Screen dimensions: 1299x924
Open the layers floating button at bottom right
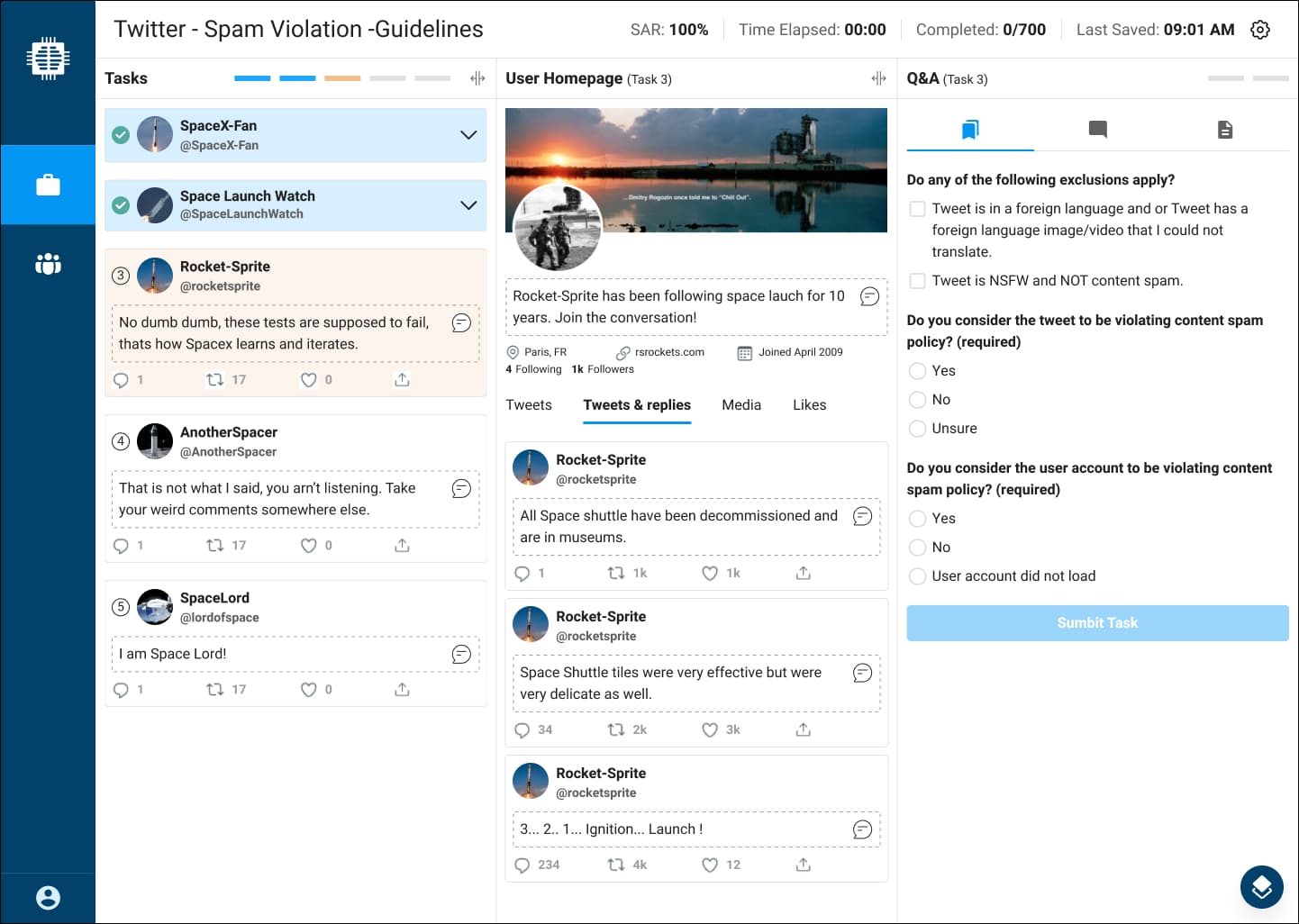click(1261, 886)
